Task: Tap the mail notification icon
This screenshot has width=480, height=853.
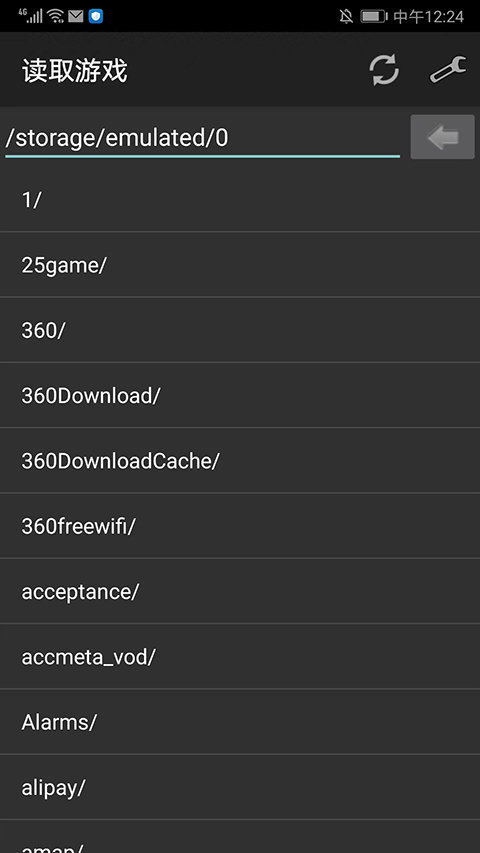Action: [x=76, y=16]
